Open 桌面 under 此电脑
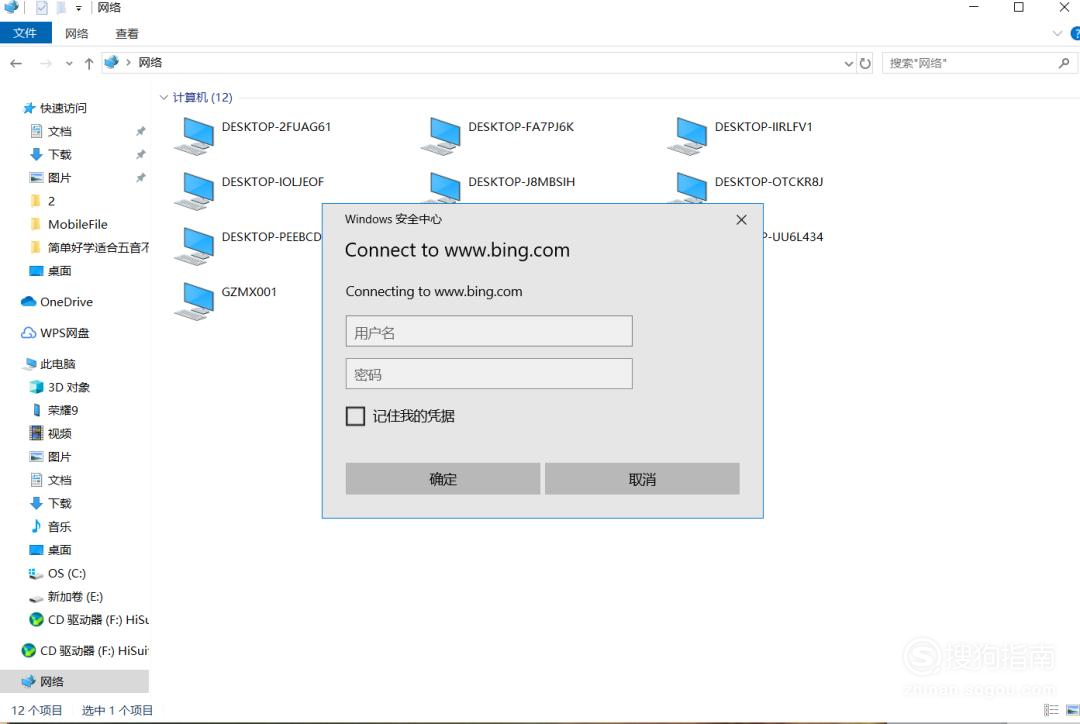The width and height of the screenshot is (1080, 724). (x=59, y=550)
